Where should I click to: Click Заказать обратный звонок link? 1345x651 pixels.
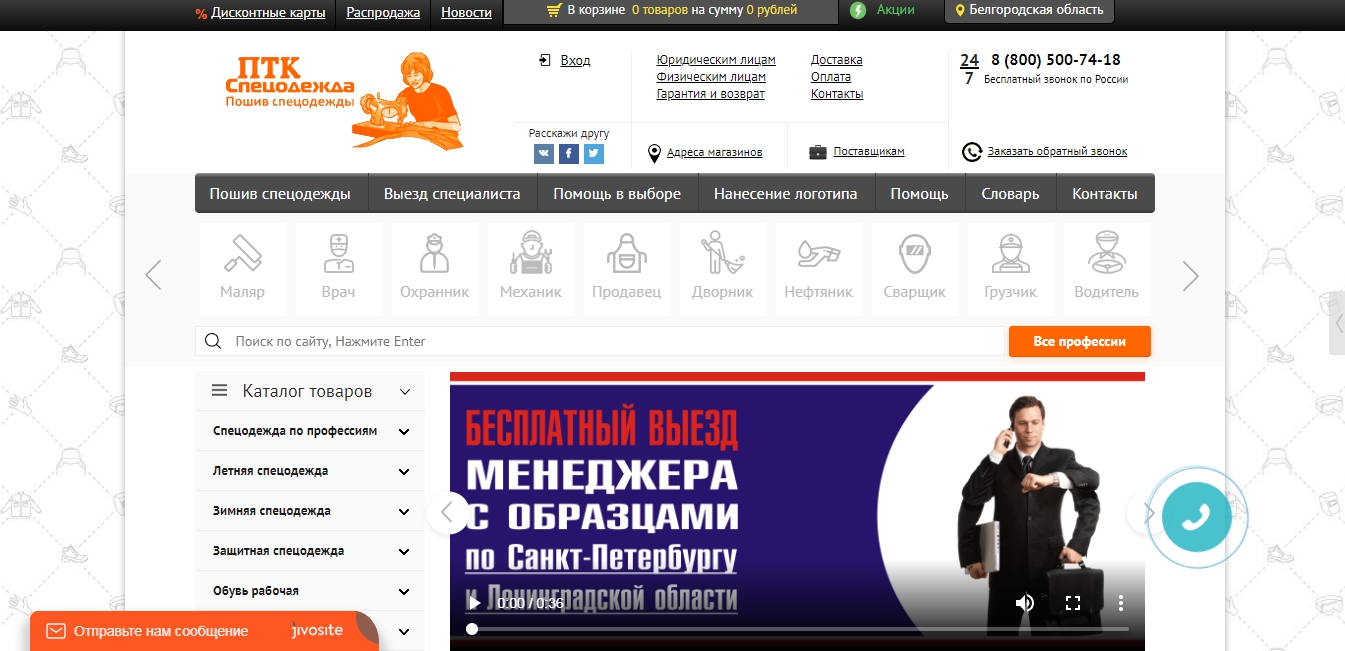pyautogui.click(x=1057, y=152)
